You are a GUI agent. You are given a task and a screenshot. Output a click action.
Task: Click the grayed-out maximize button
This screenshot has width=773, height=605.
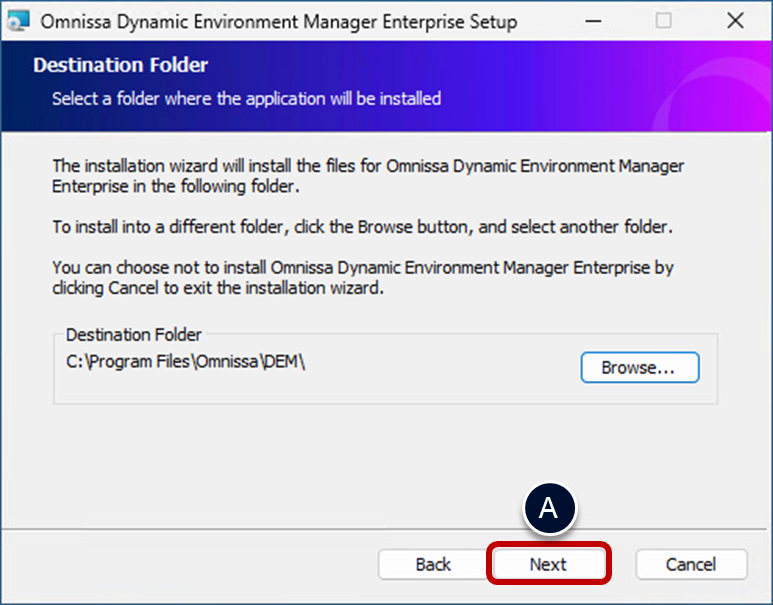pyautogui.click(x=663, y=21)
